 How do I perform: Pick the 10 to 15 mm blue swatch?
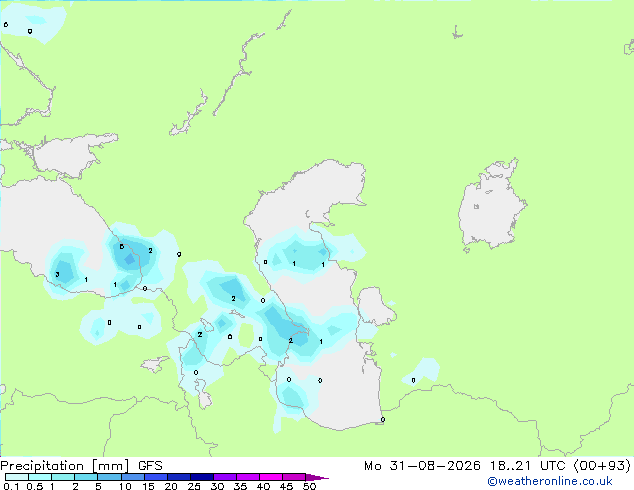pyautogui.click(x=132, y=477)
